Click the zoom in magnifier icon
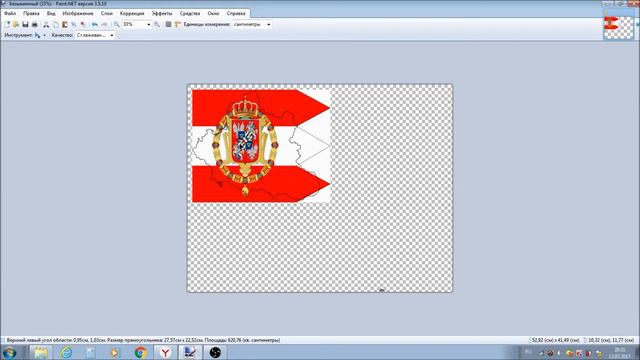This screenshot has height=360, width=640. click(157, 24)
